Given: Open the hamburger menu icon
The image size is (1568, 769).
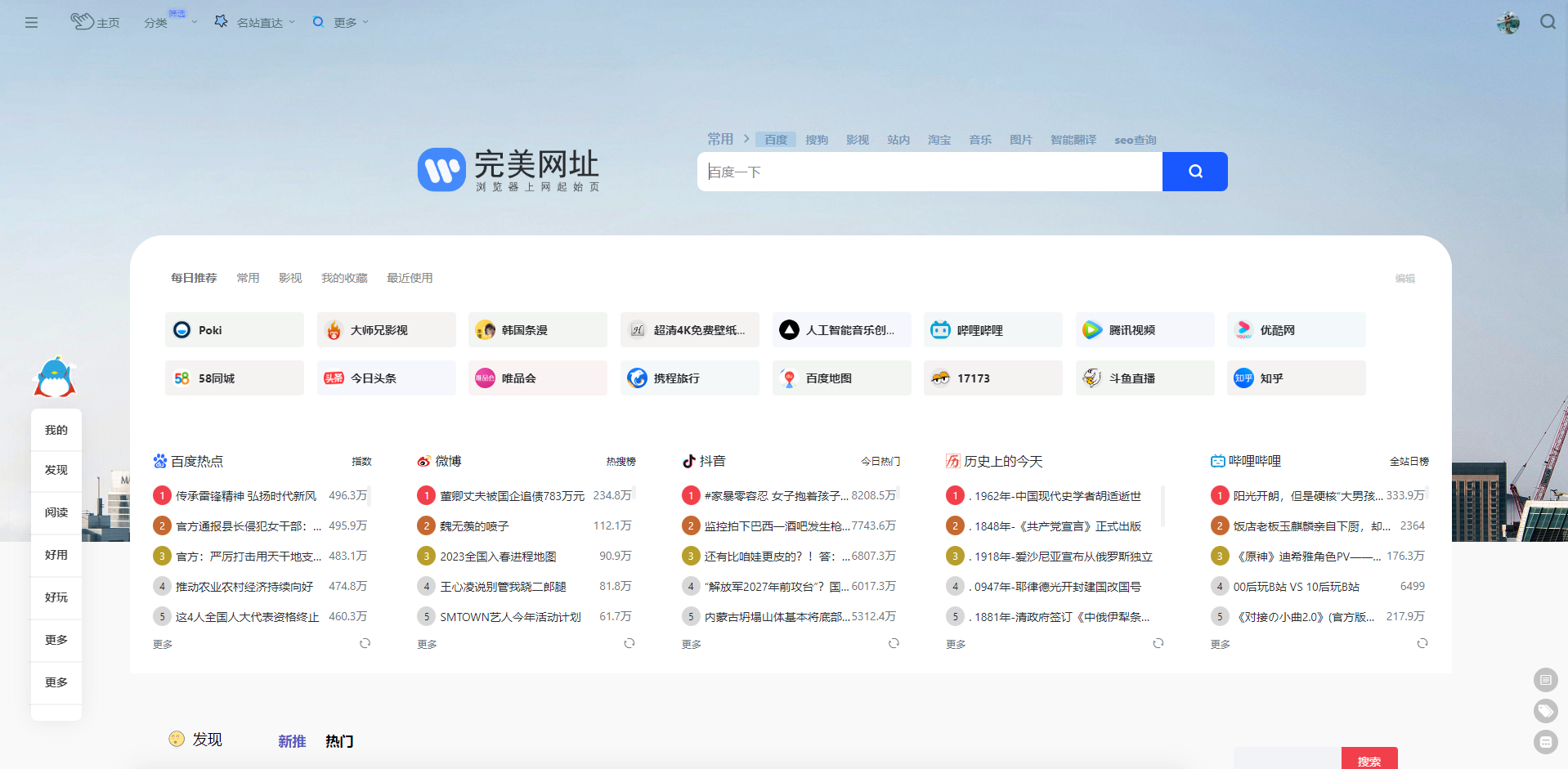Looking at the screenshot, I should coord(31,23).
